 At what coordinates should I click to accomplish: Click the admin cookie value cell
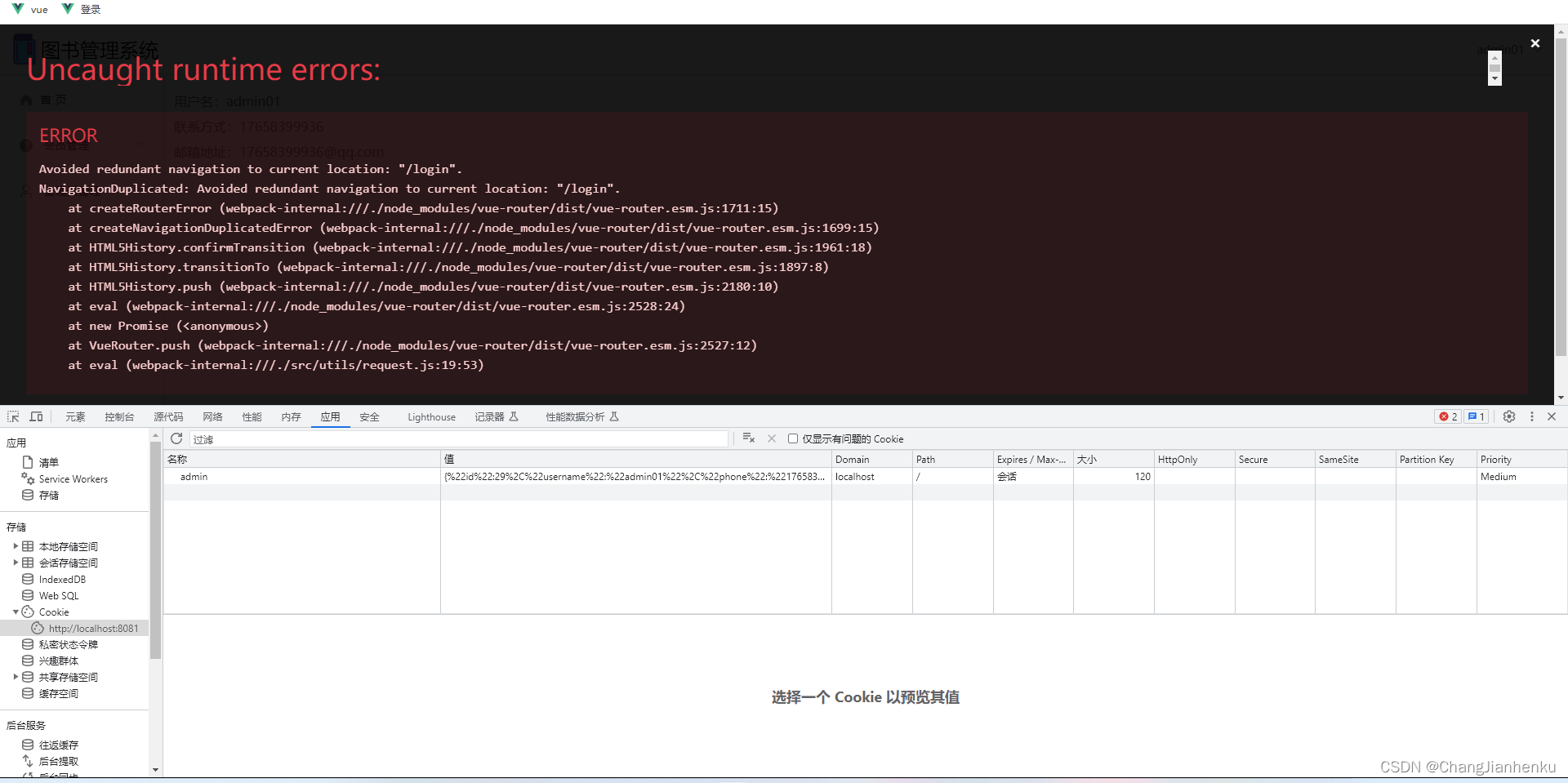coord(635,476)
